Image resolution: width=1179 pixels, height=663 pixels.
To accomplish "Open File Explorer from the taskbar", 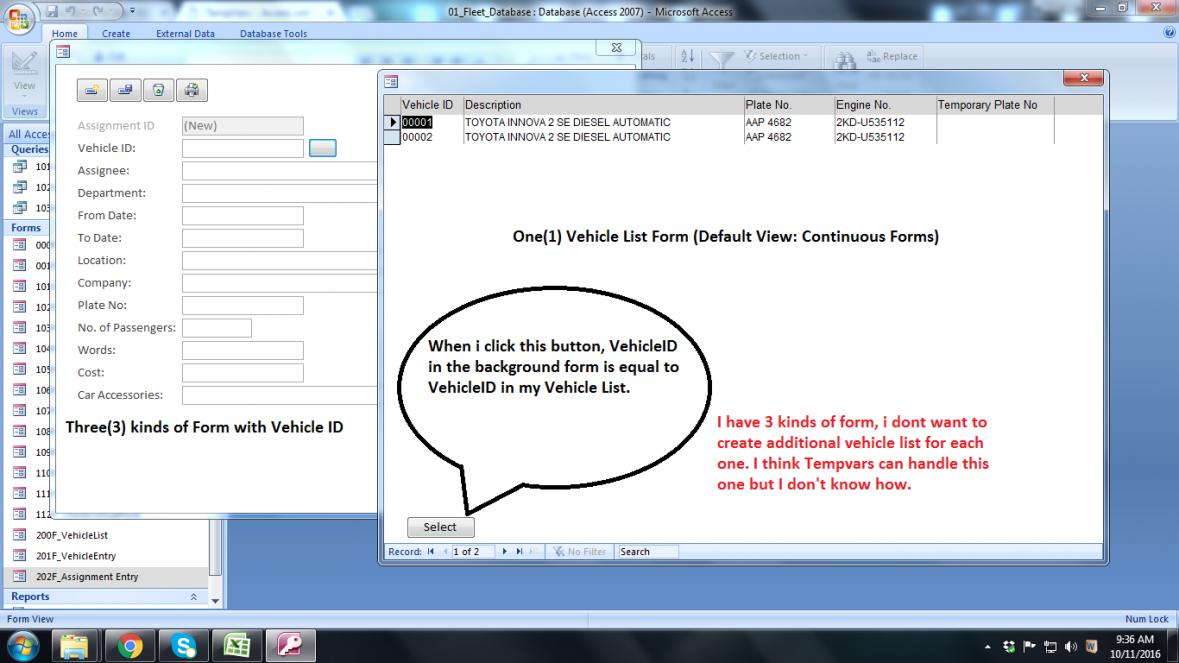I will pos(74,646).
